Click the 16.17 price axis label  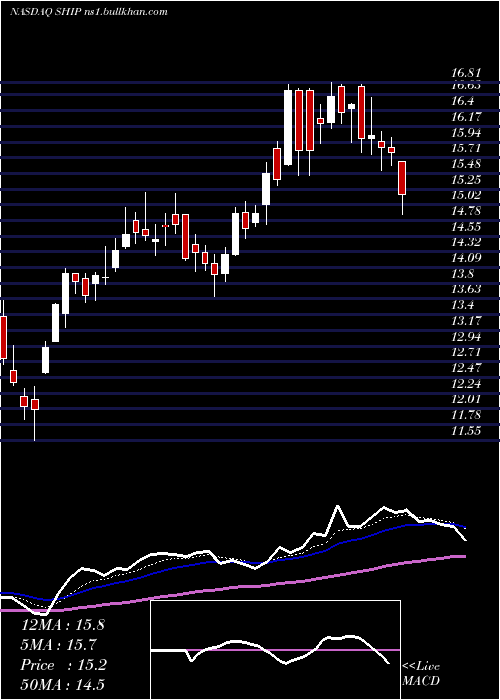click(x=466, y=117)
